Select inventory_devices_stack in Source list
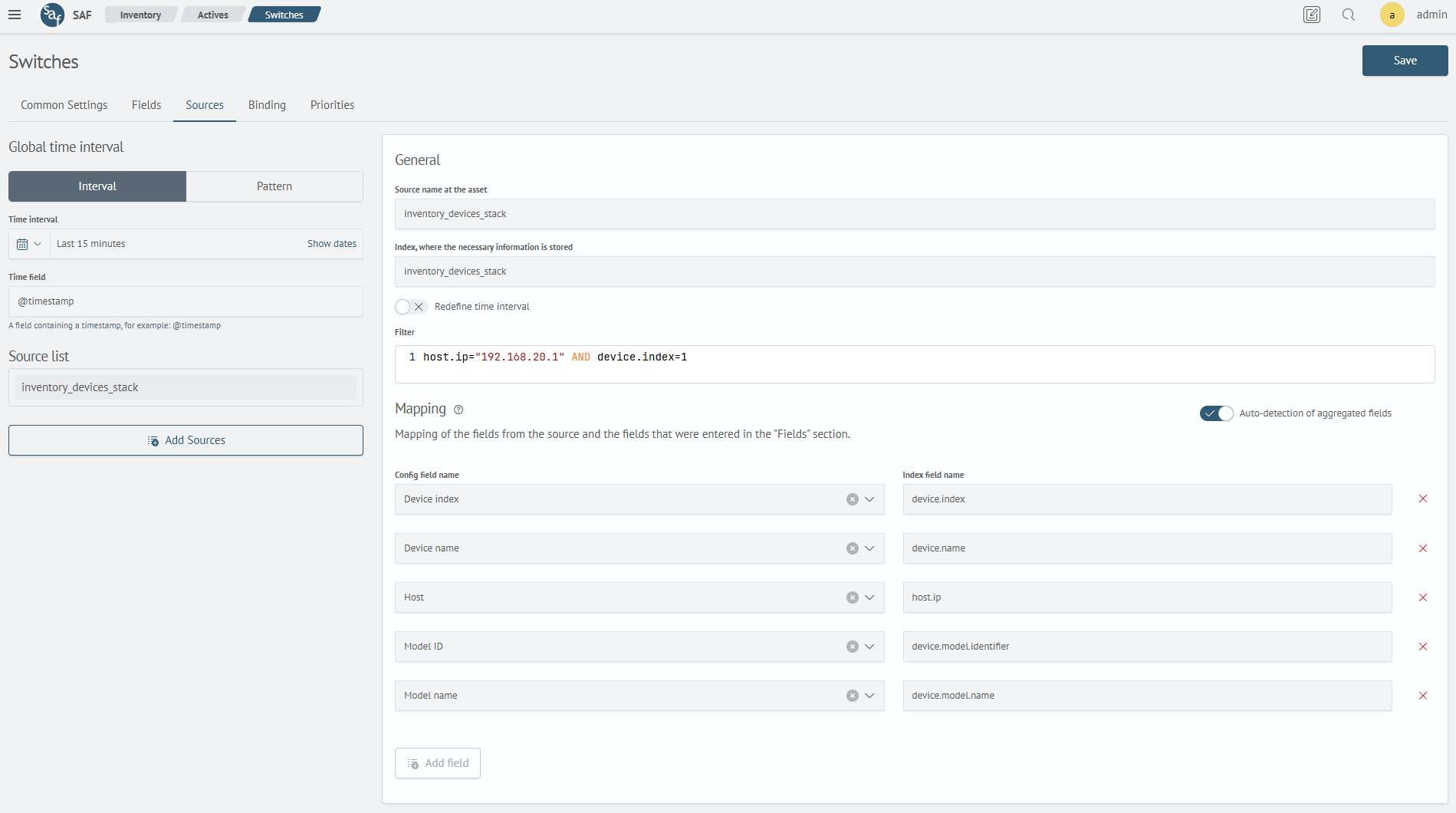 tap(186, 387)
